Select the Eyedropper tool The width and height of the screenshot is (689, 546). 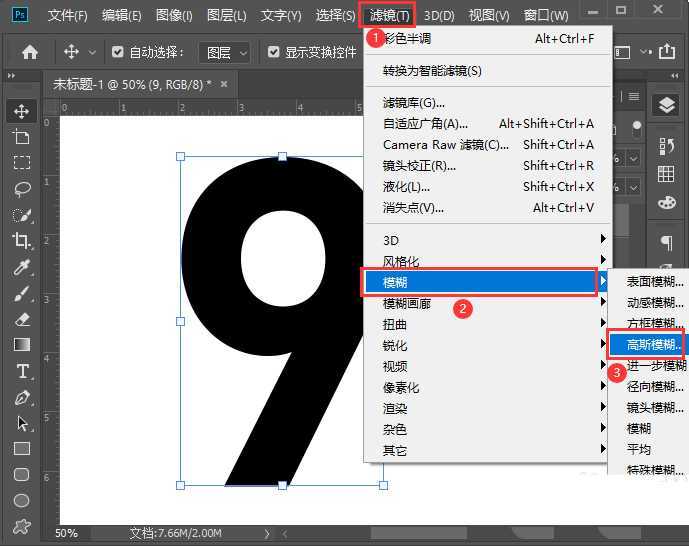(x=21, y=267)
